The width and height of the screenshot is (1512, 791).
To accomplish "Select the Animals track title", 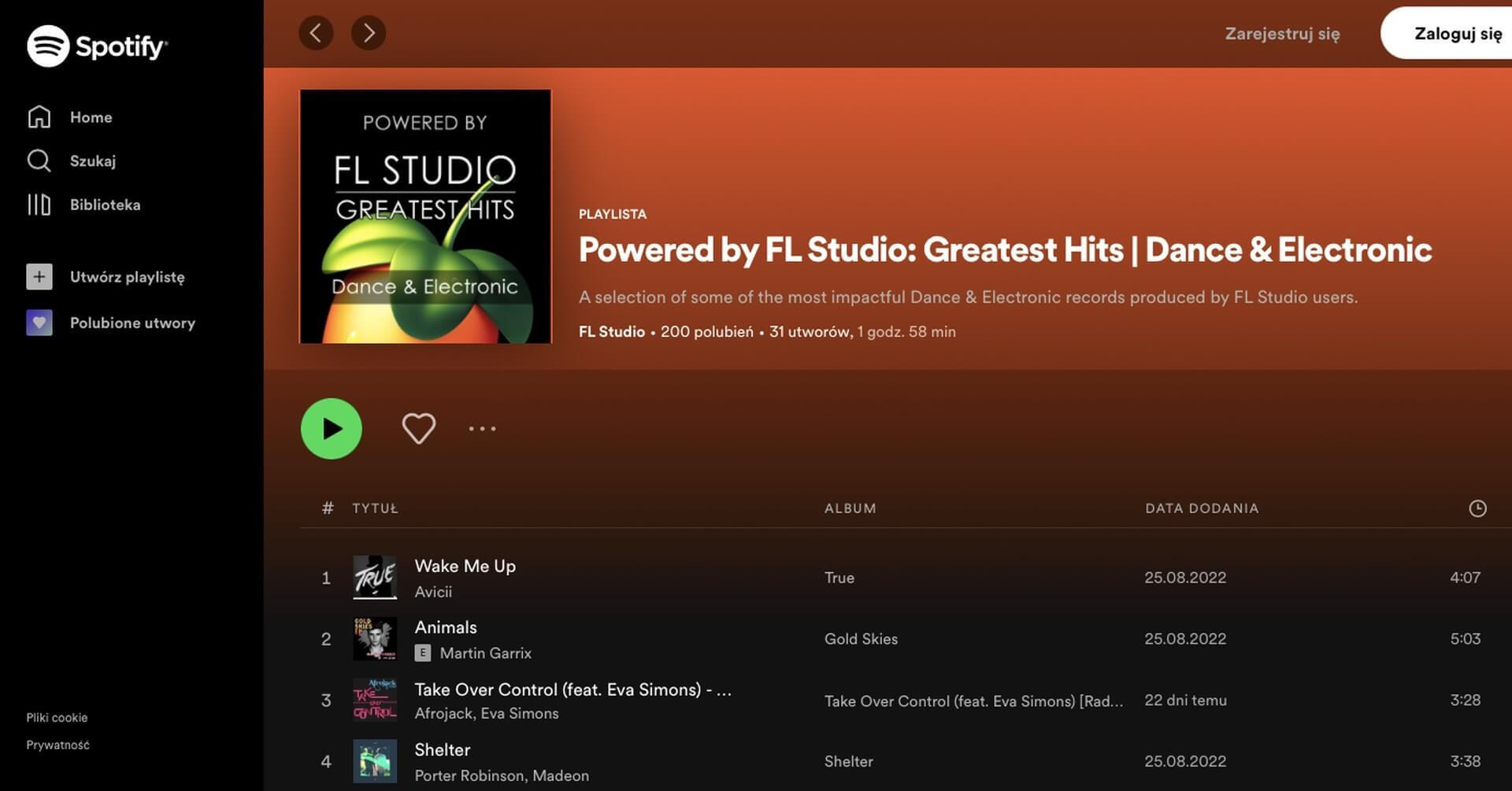I will pos(446,627).
